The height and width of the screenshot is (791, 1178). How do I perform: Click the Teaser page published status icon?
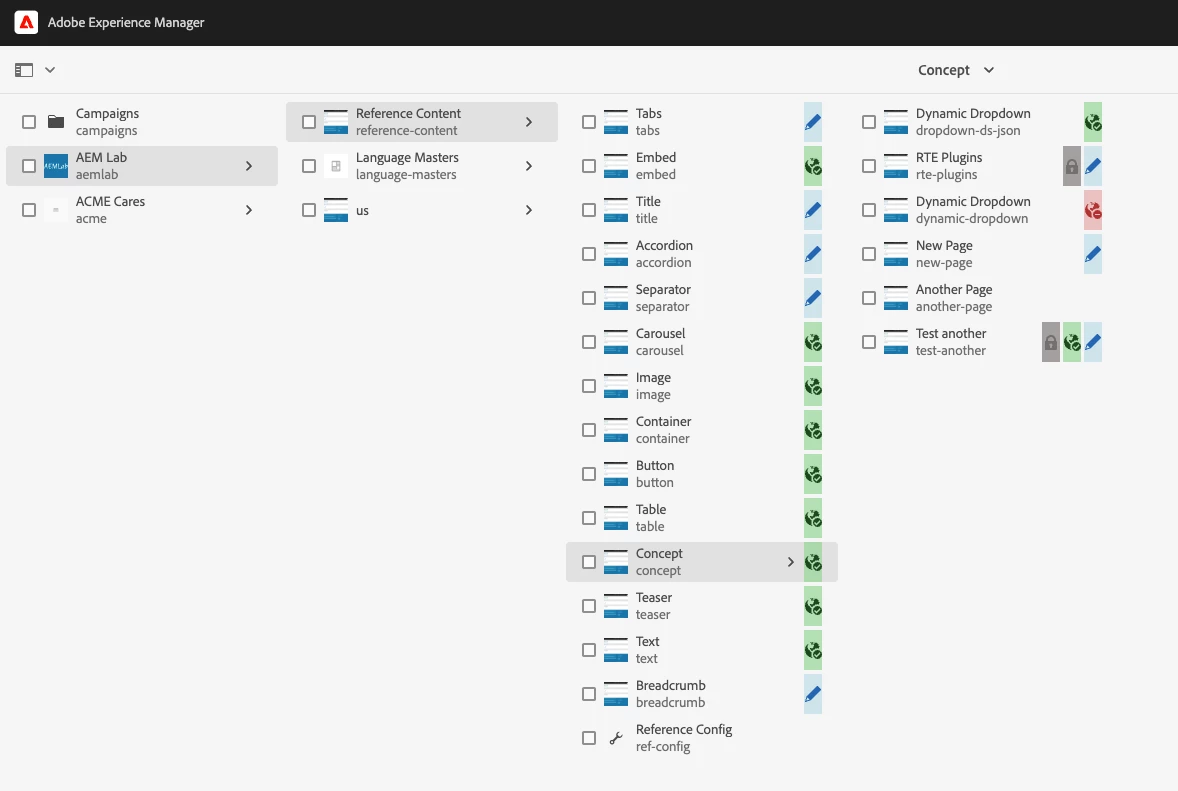[813, 605]
